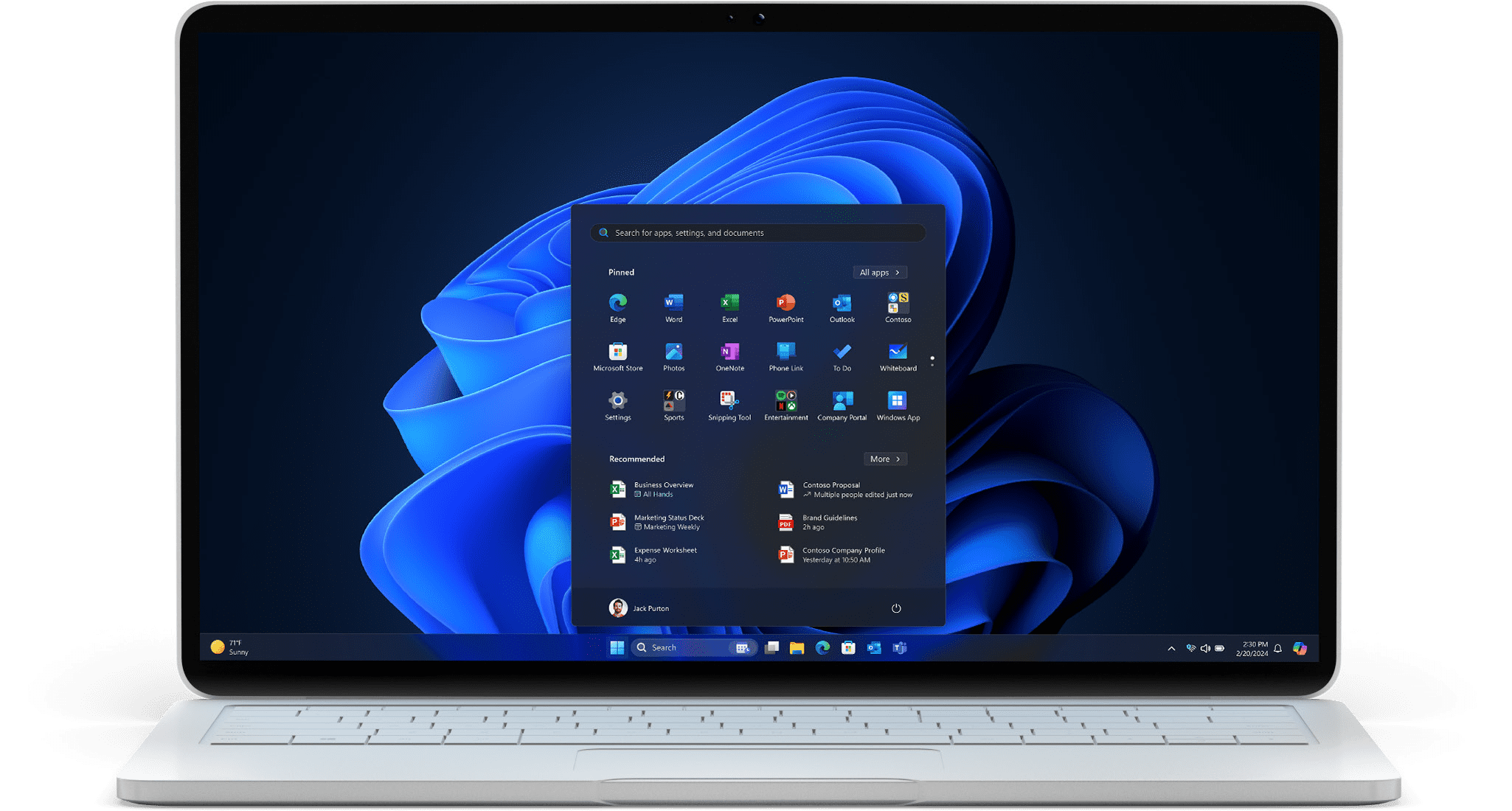Screen dimensions: 1512x811
Task: Show More recommended items
Action: pos(885,459)
